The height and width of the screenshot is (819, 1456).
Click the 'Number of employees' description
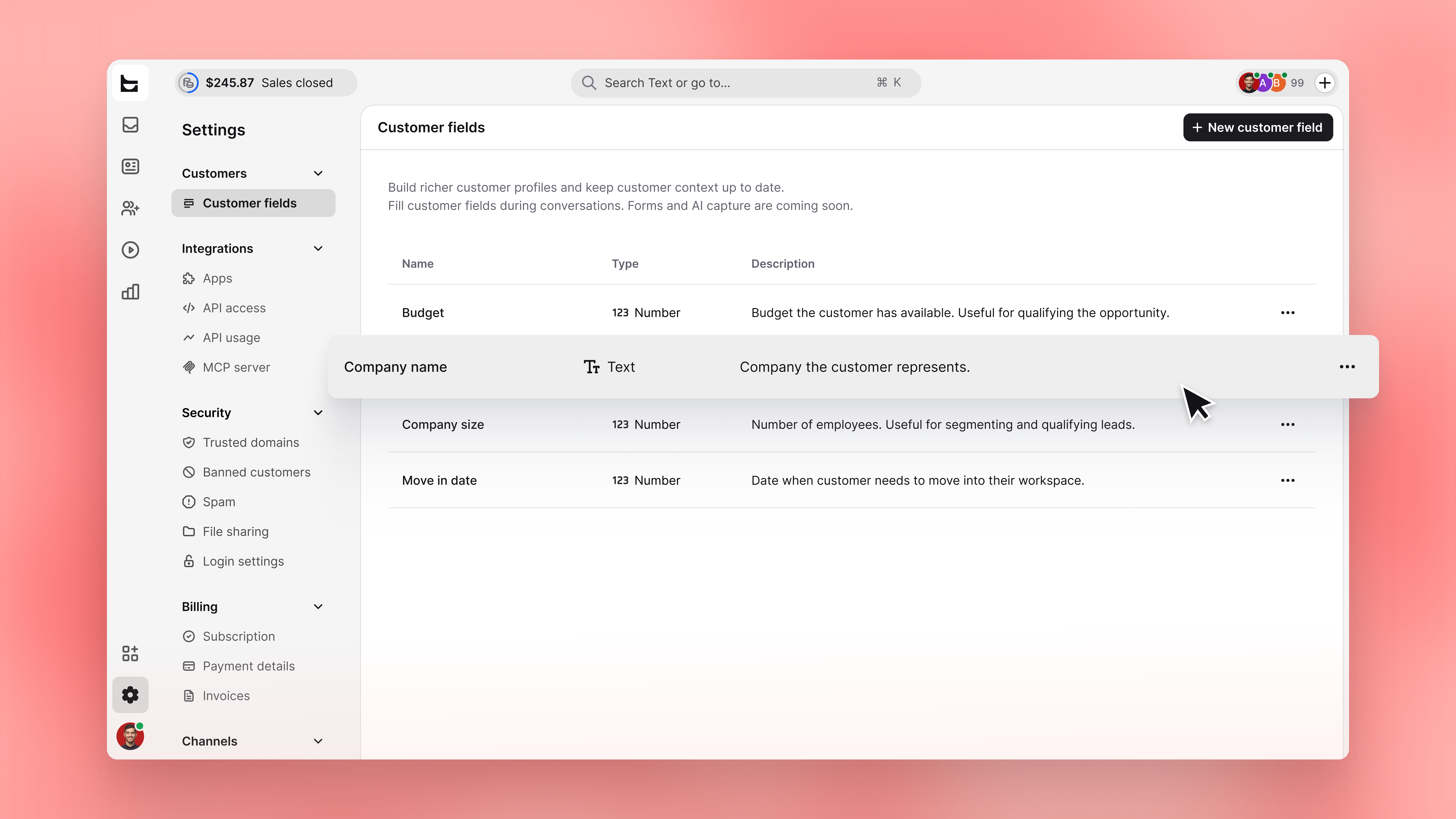click(x=943, y=424)
